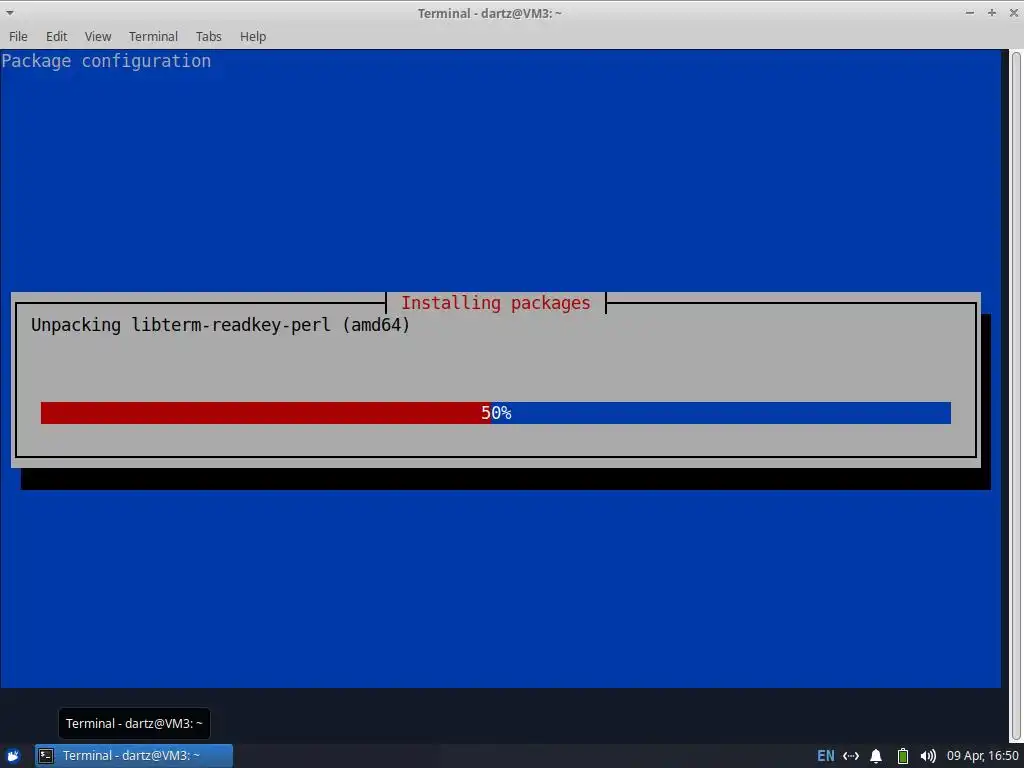Click the Unpacking libterm-readkey-perl text
Screen dimensions: 1024x768
(x=220, y=325)
